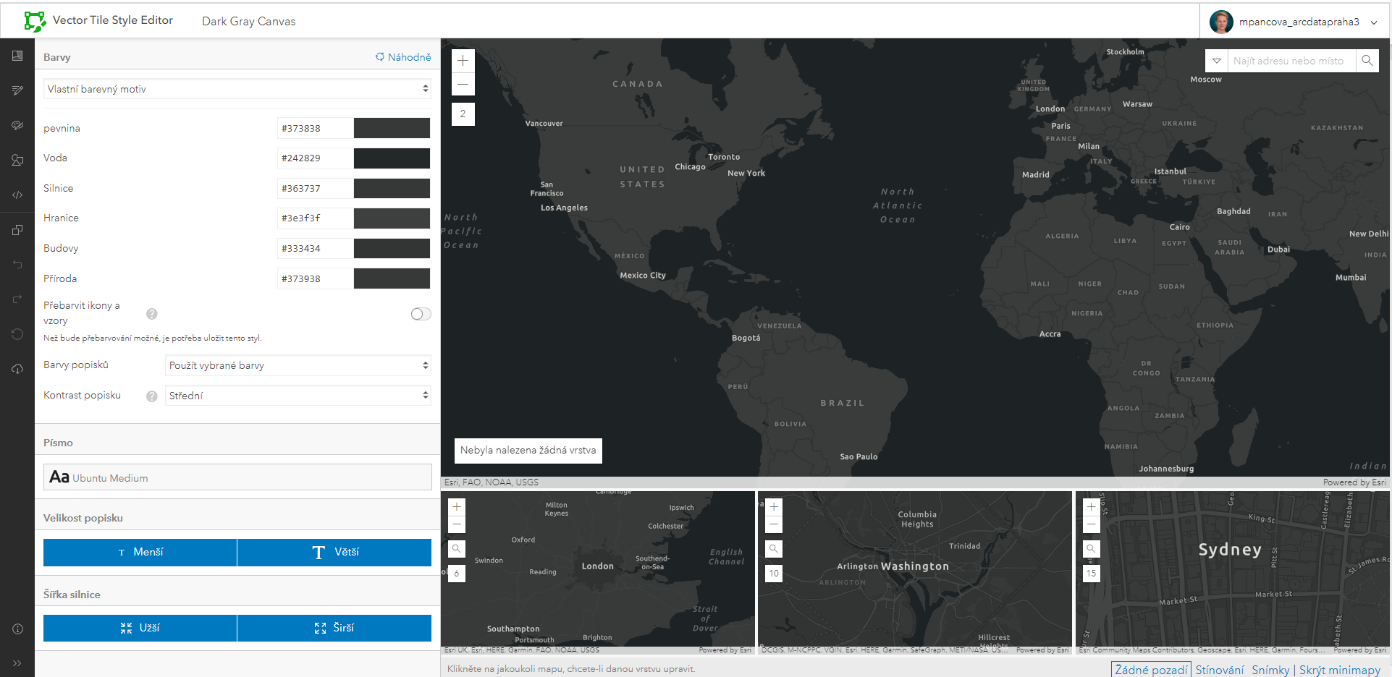Viewport: 1392px width, 677px height.
Task: Click the Najít adresu nebo místo search field
Action: [1291, 61]
